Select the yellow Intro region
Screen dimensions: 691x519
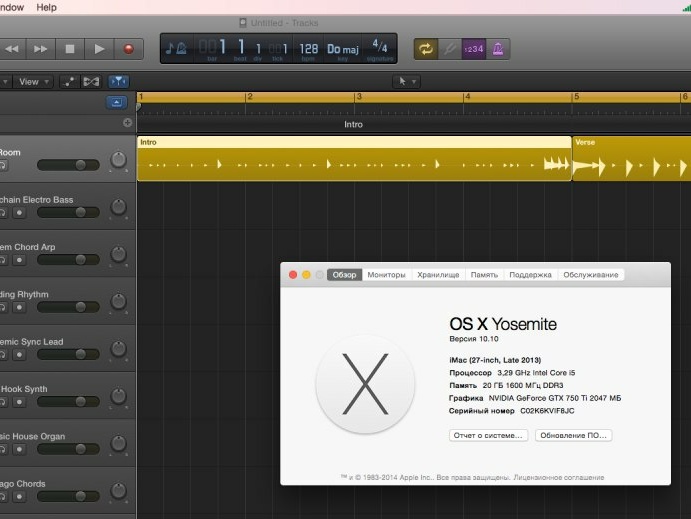[x=354, y=159]
